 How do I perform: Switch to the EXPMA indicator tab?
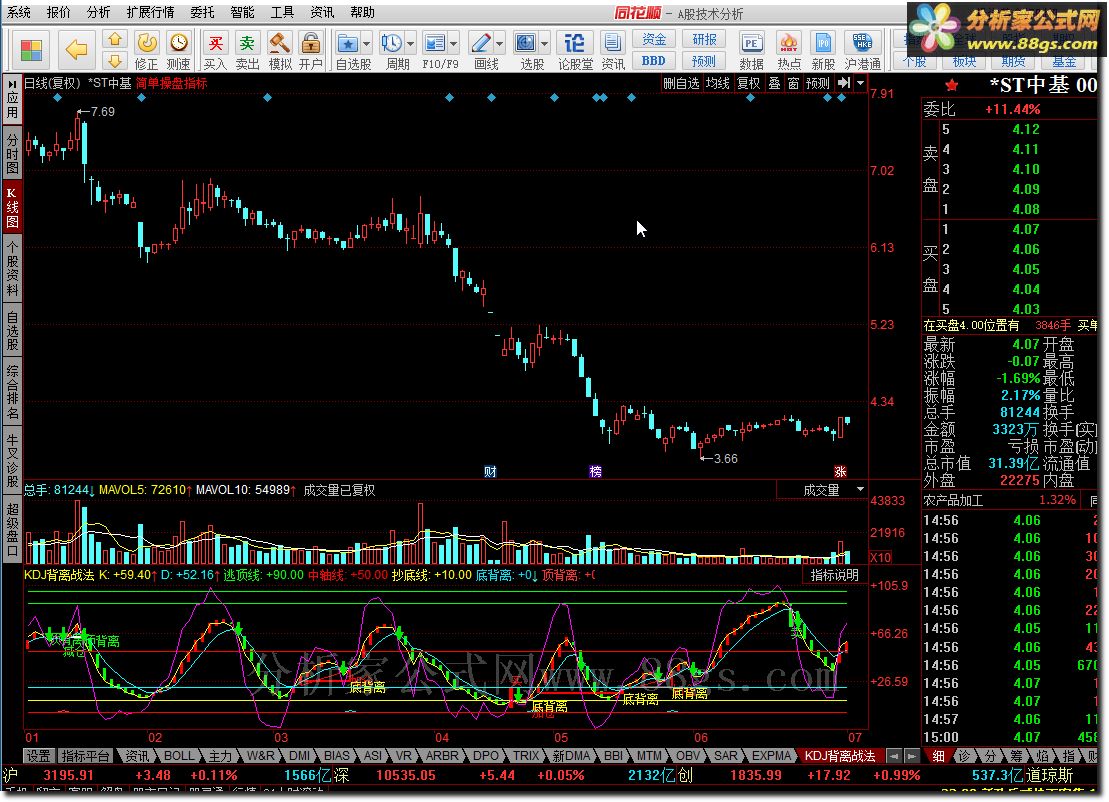tap(771, 755)
